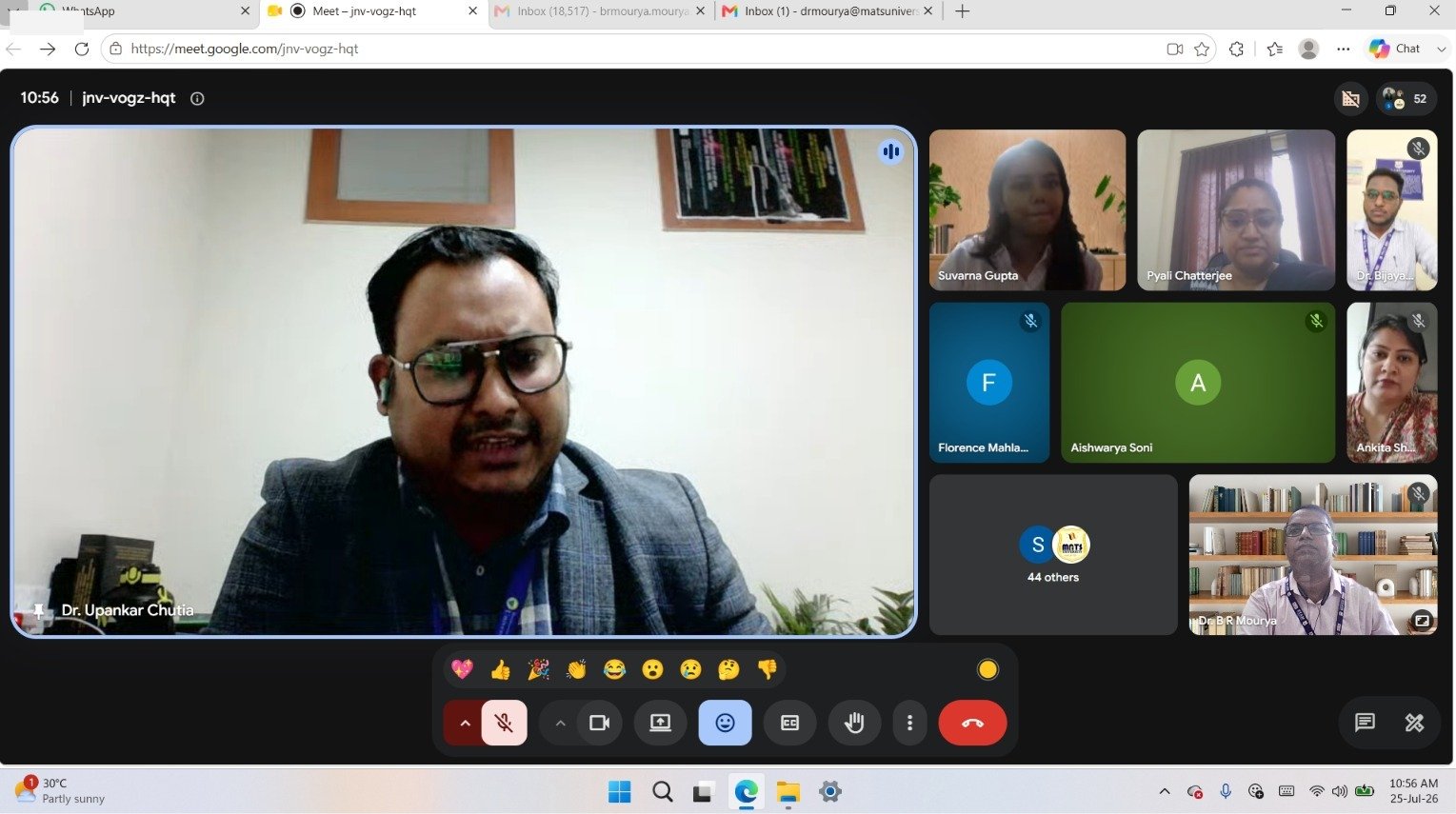Toggle closed captions CC button
The image size is (1456, 814).
789,723
